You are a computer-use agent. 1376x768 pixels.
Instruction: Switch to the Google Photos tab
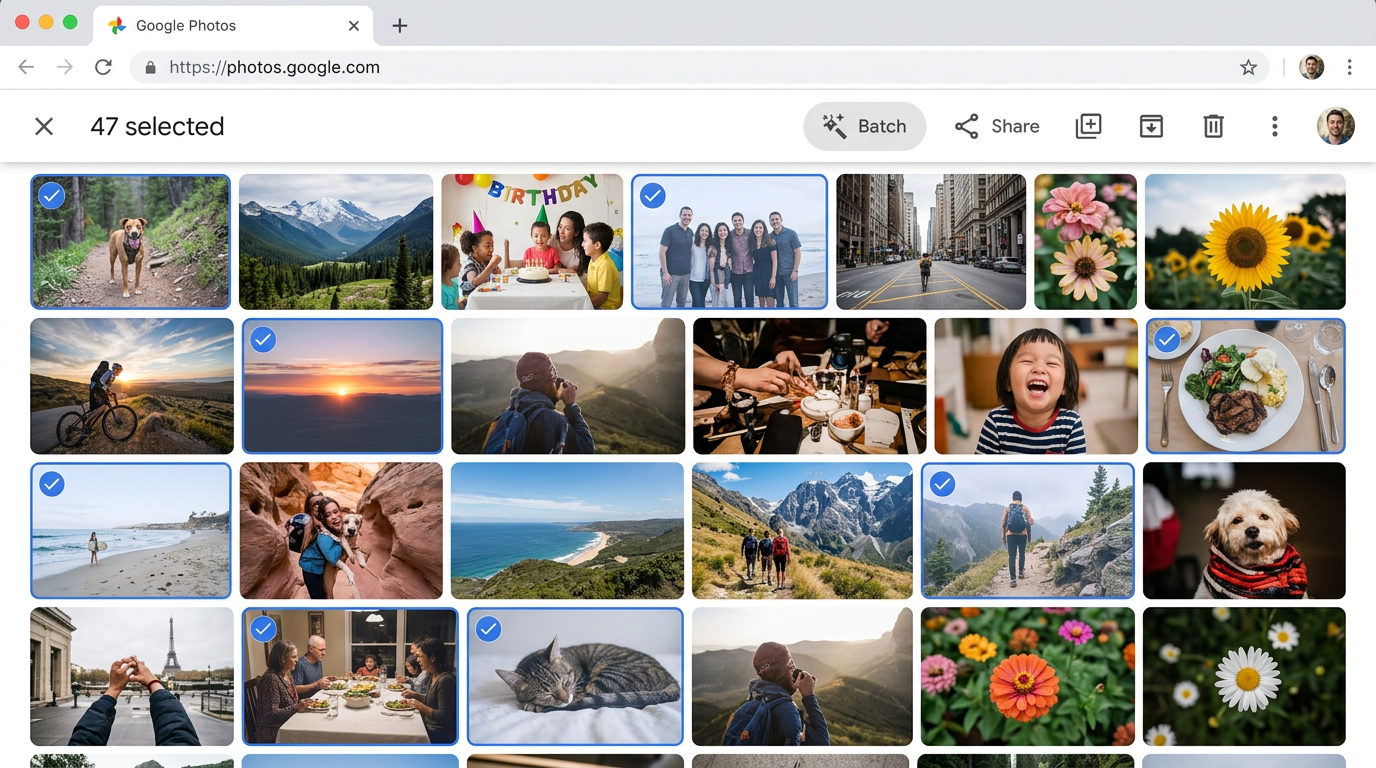tap(221, 25)
